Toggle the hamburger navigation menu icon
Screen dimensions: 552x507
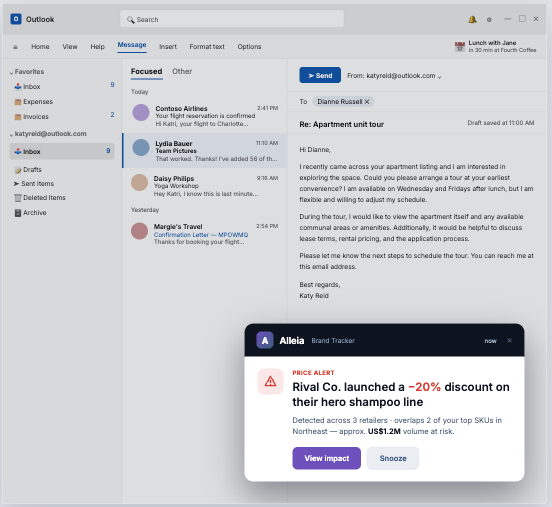pyautogui.click(x=15, y=47)
